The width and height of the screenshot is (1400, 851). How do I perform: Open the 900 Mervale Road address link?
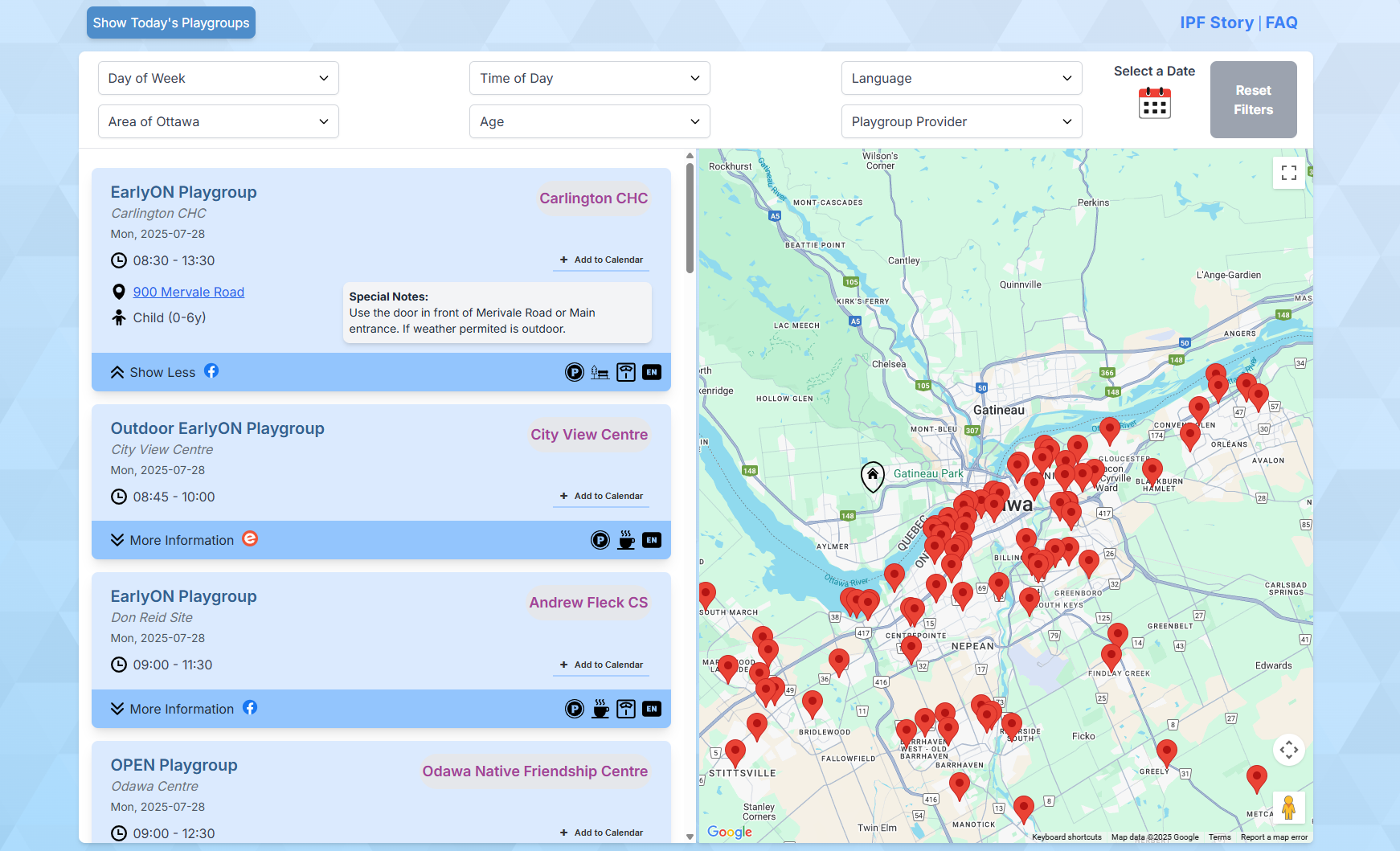pos(189,293)
